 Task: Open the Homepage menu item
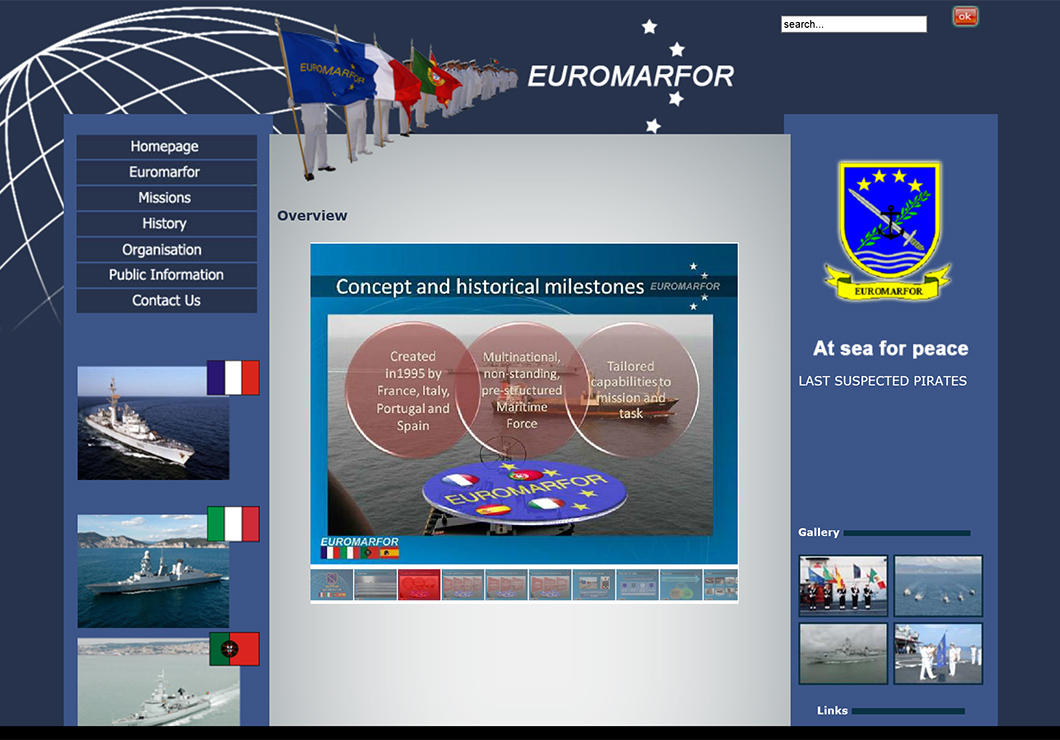(166, 147)
